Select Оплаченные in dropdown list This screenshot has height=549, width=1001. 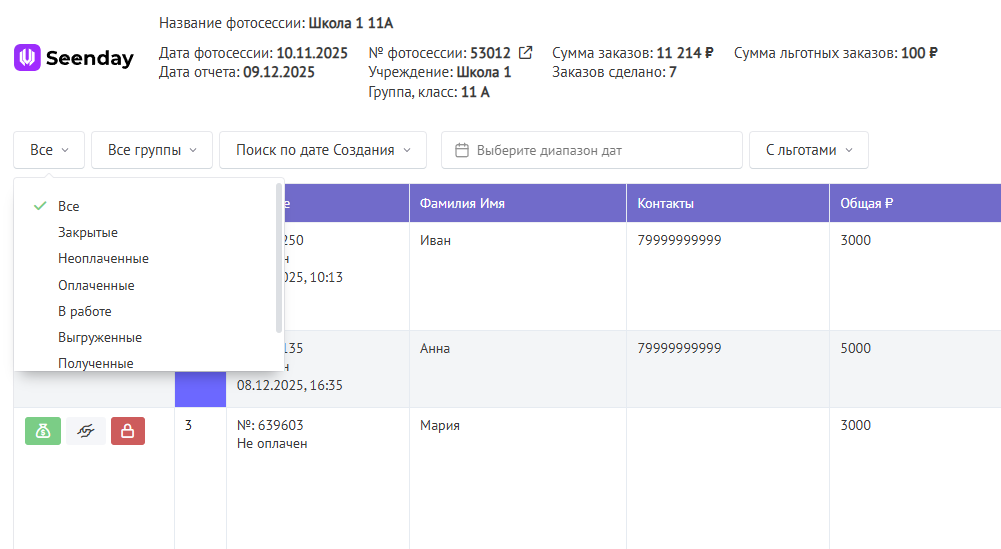(96, 285)
